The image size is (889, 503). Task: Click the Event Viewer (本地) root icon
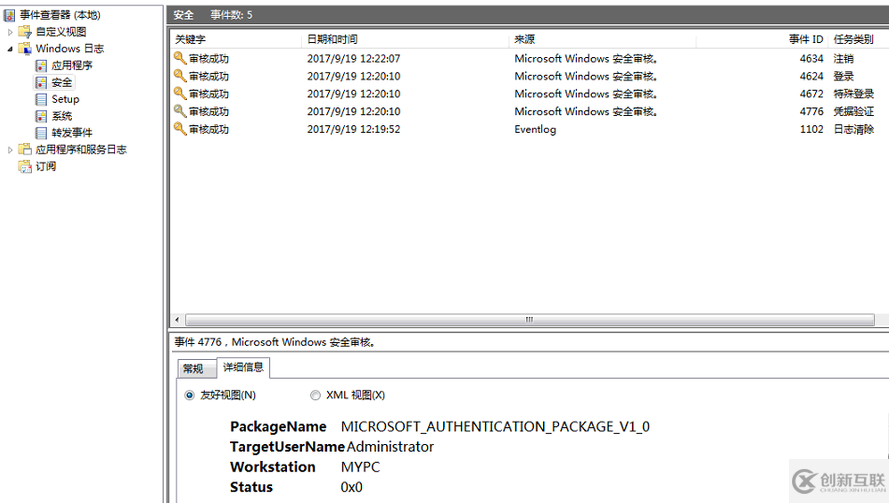10,15
